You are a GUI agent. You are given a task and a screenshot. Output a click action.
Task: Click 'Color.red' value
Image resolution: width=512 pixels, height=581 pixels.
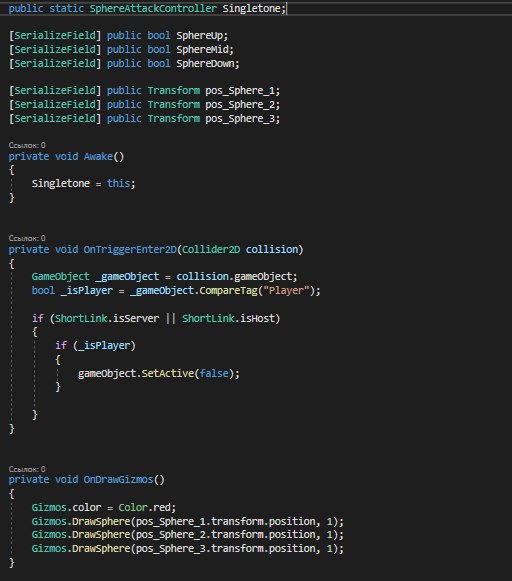click(144, 507)
